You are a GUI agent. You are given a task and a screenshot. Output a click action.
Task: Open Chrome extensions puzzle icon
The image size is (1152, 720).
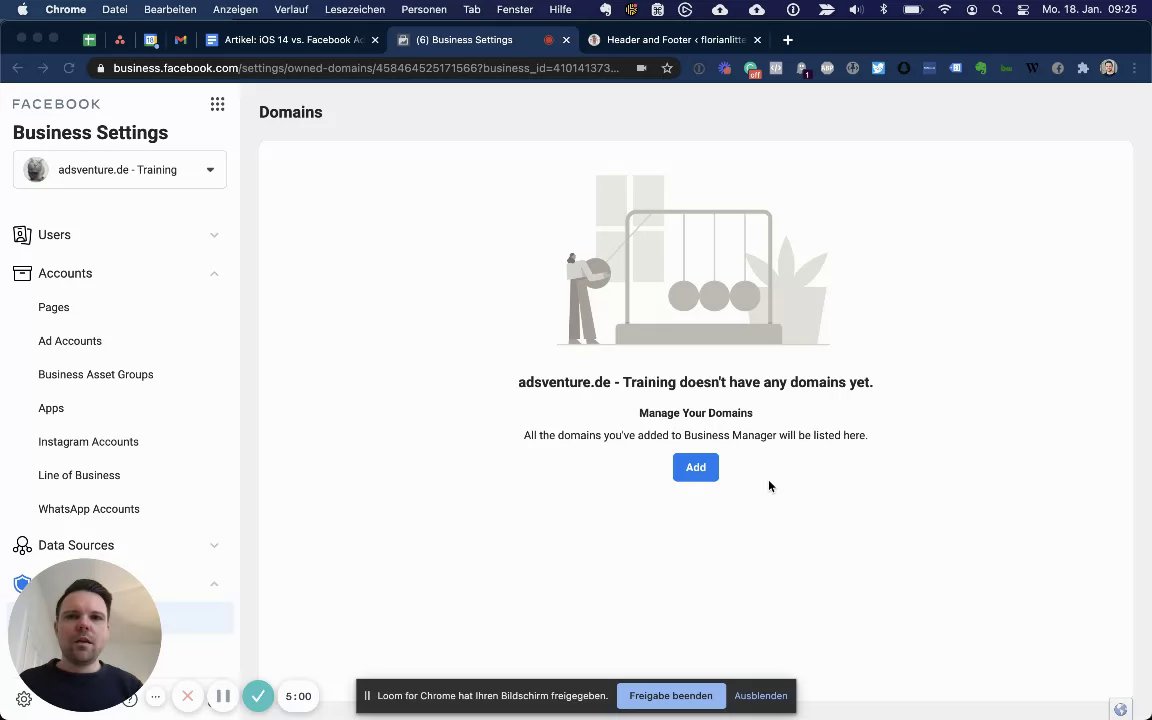(1083, 68)
